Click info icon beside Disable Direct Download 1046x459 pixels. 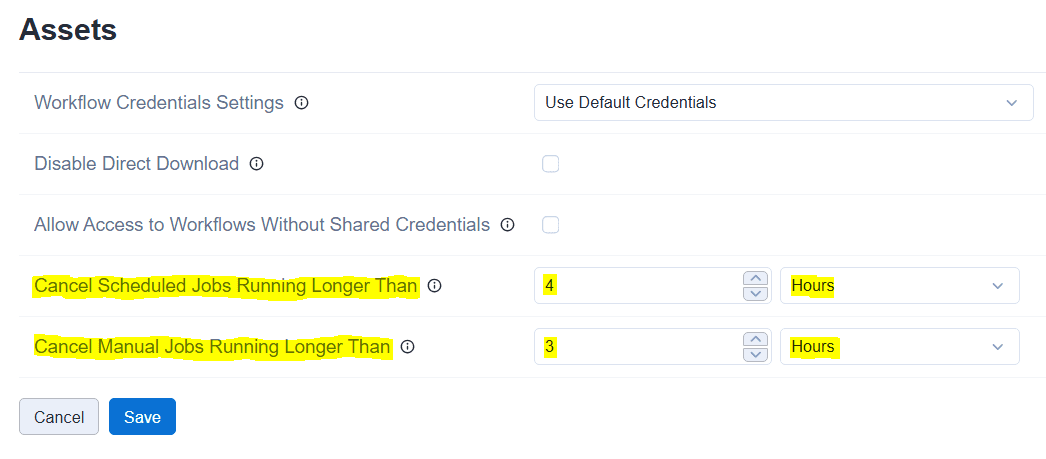pos(256,164)
